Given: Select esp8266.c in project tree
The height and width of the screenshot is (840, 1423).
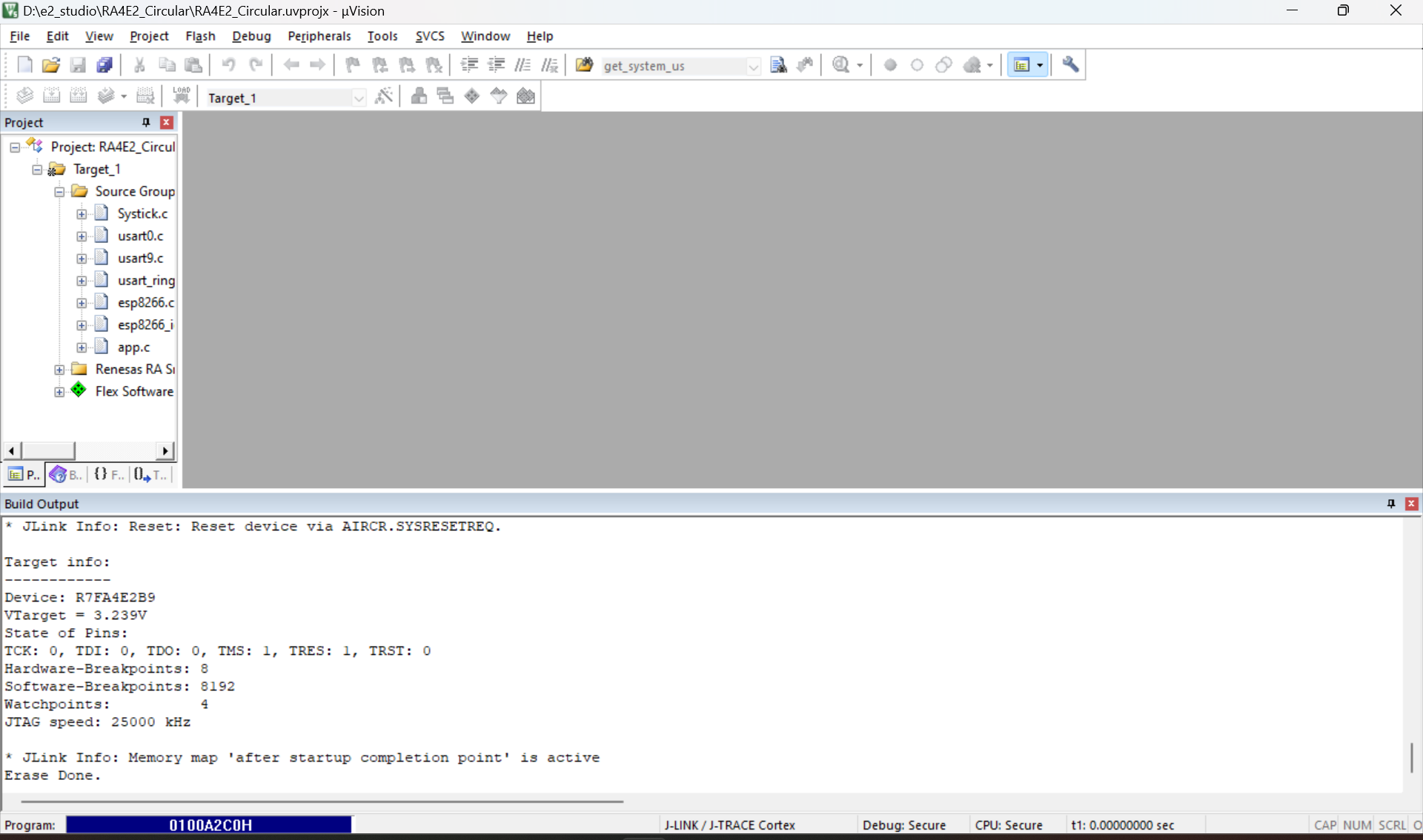Looking at the screenshot, I should 146,302.
